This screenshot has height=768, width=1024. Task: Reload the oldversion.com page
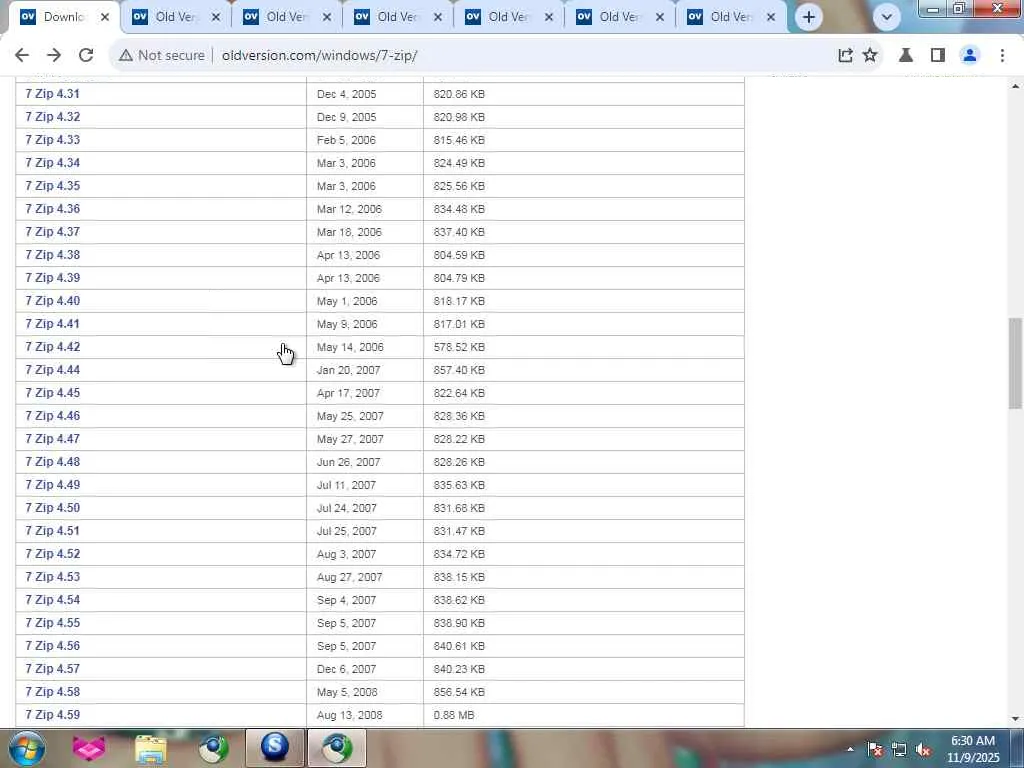(86, 56)
